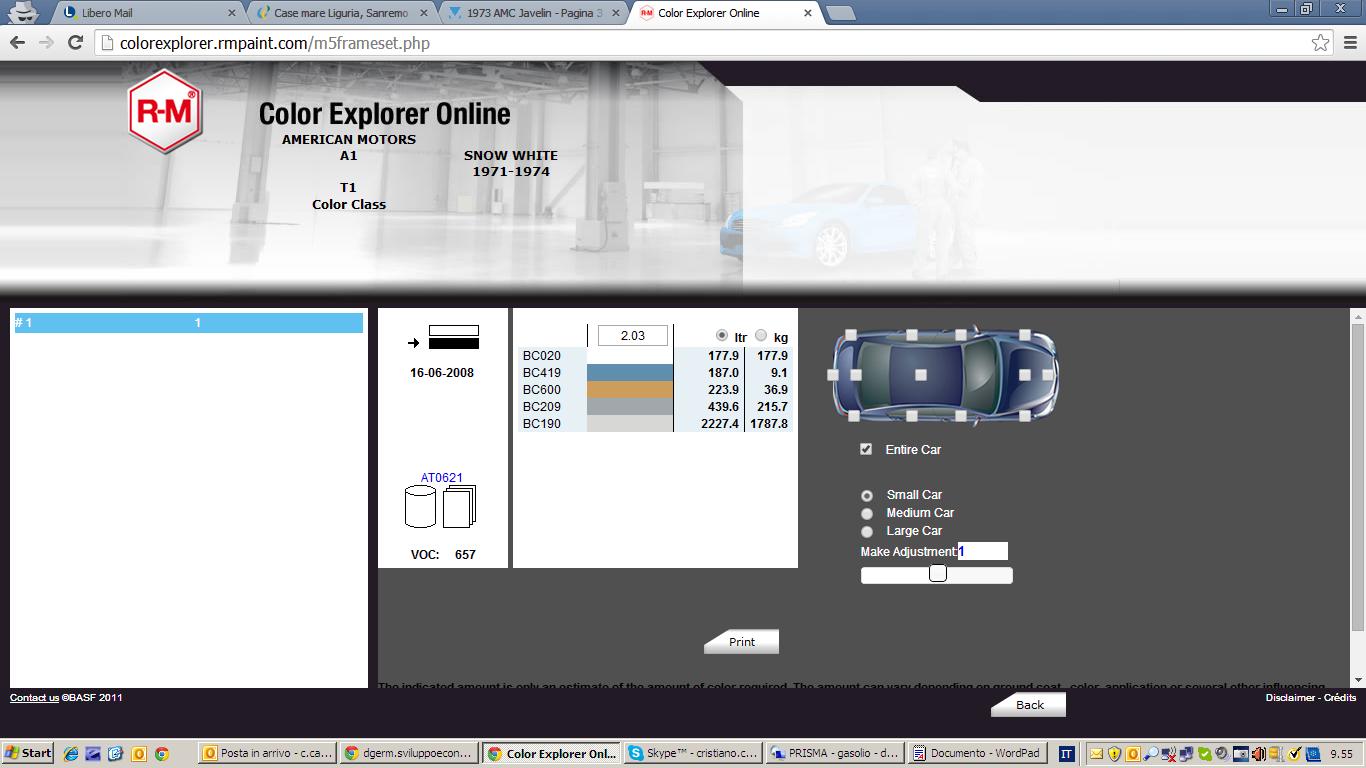Open PRISMA - gasolio taskbar window
The width and height of the screenshot is (1366, 768).
835,754
